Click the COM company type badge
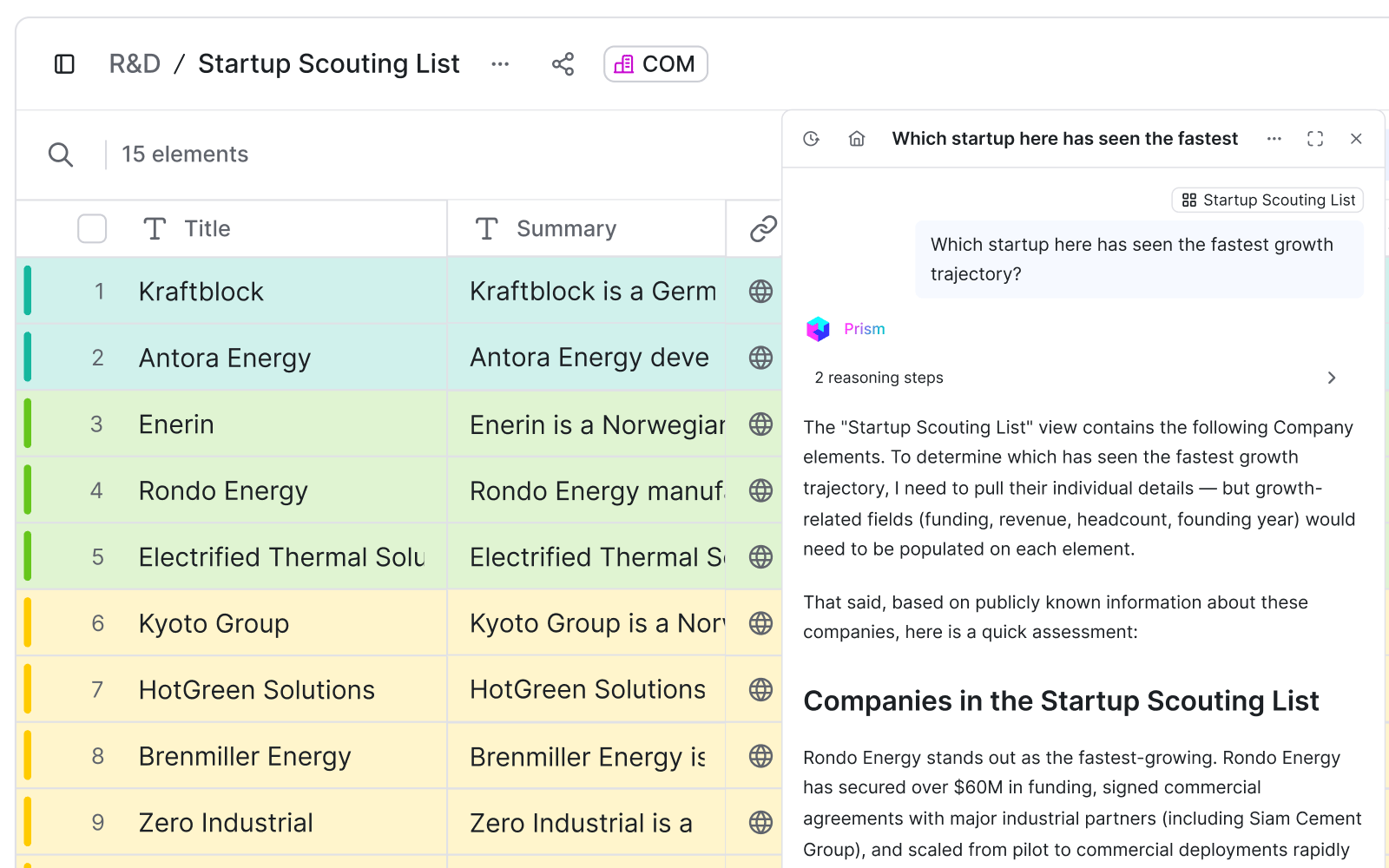 tap(655, 64)
